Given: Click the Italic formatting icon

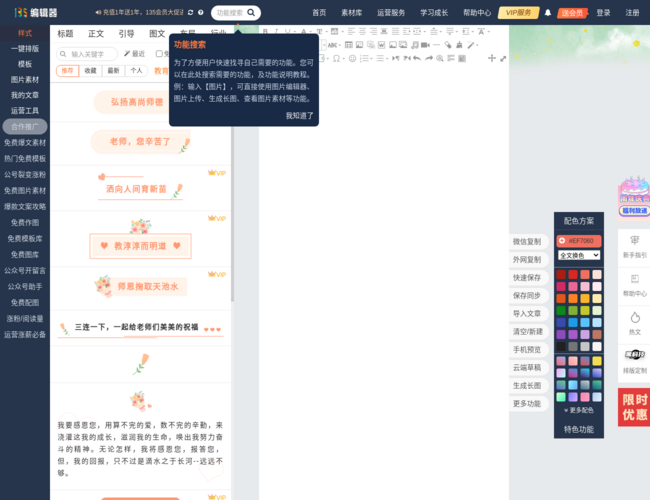Looking at the screenshot, I should point(276,32).
